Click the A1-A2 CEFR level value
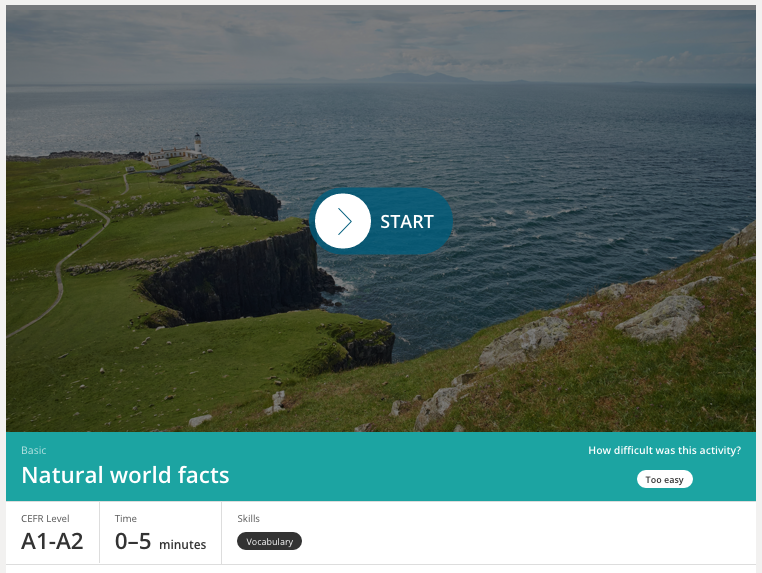Viewport: 762px width, 573px height. click(x=52, y=541)
